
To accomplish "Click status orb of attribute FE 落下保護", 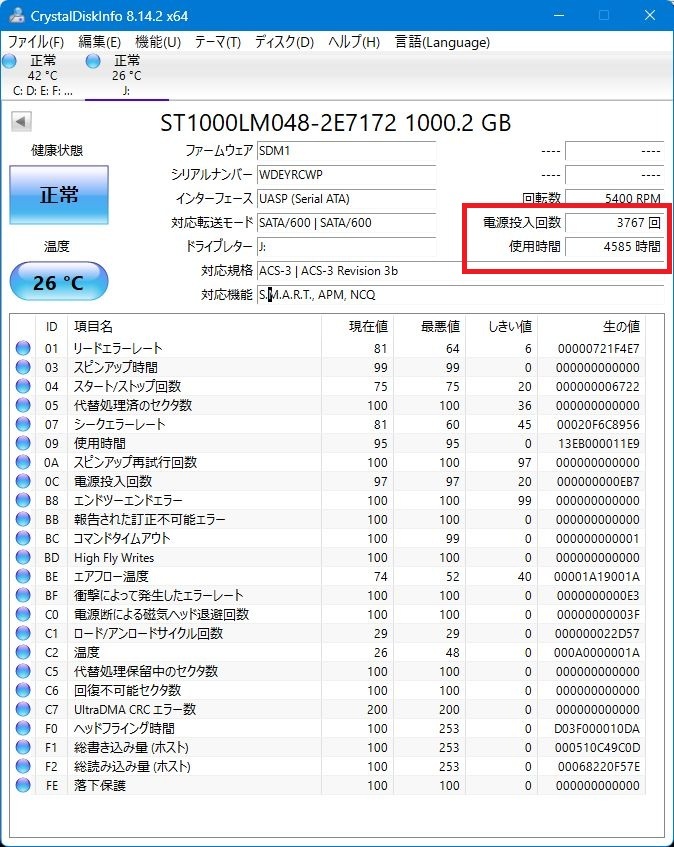I will tap(23, 786).
